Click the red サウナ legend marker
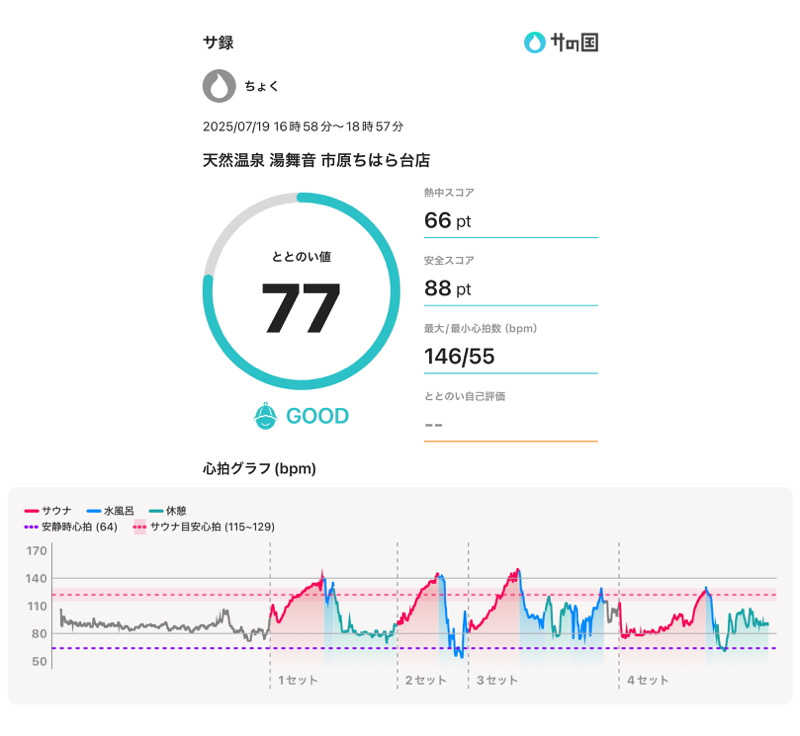 pyautogui.click(x=31, y=510)
